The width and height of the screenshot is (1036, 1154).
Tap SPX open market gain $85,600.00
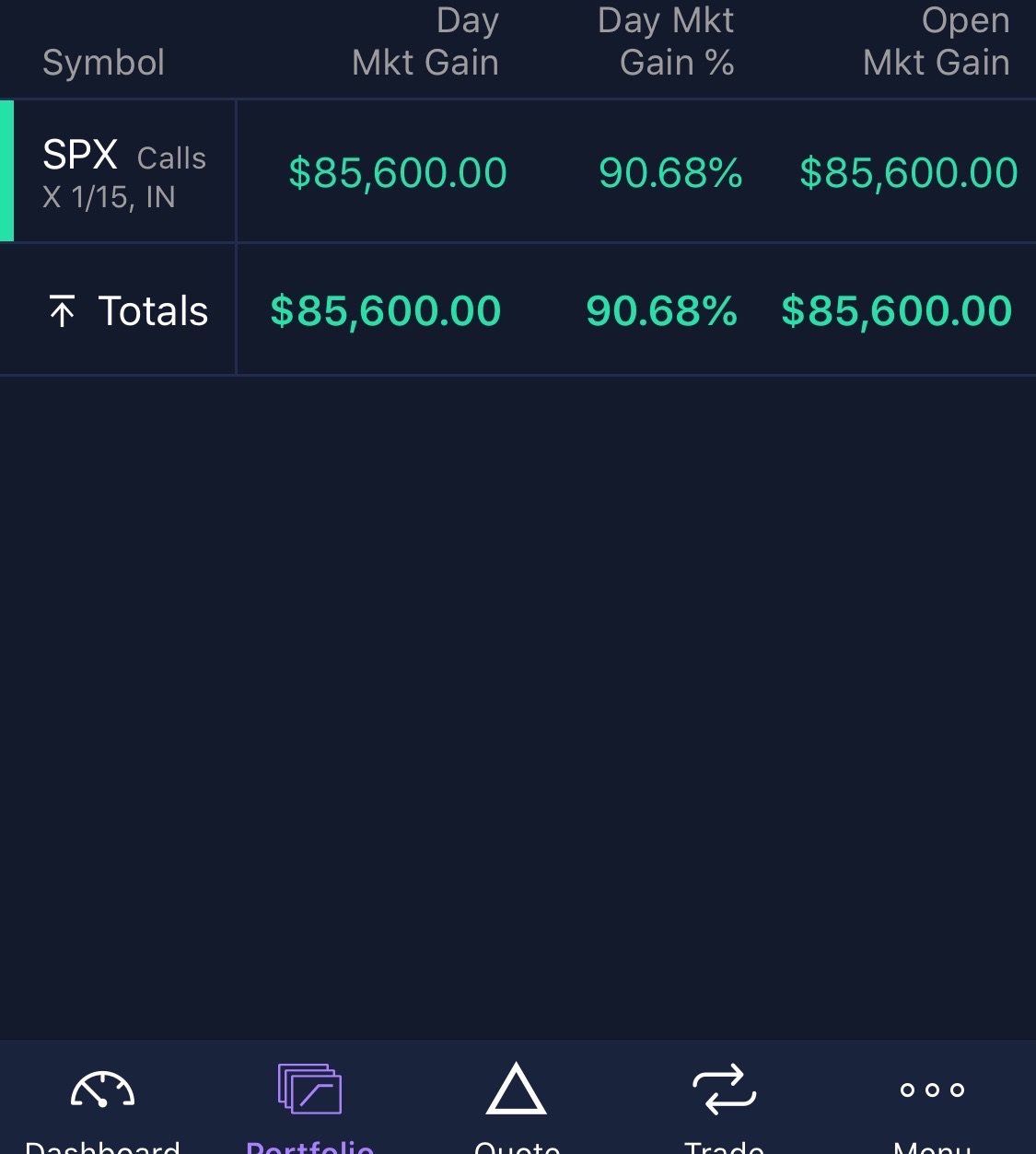[908, 173]
